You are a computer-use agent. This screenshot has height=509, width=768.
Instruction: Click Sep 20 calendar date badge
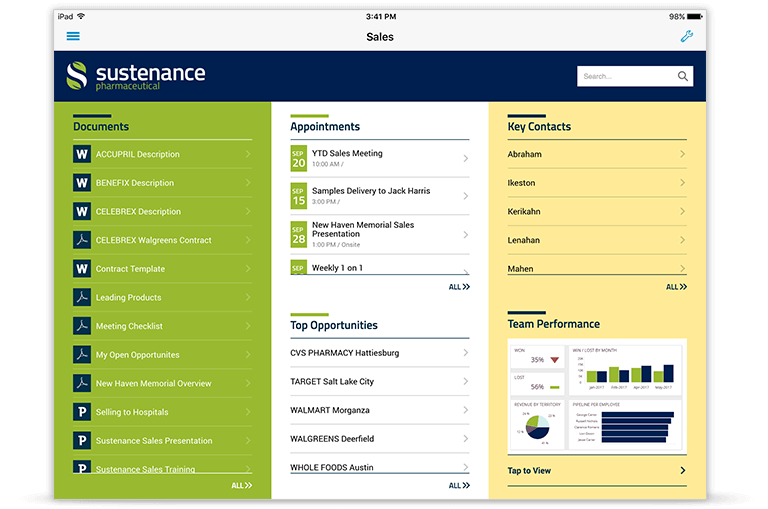click(299, 158)
